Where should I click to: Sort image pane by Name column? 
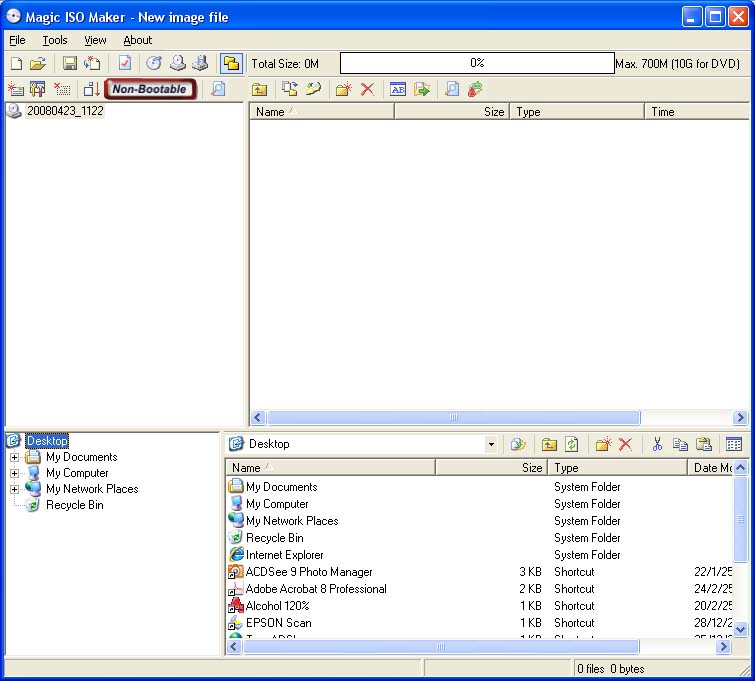(x=322, y=112)
